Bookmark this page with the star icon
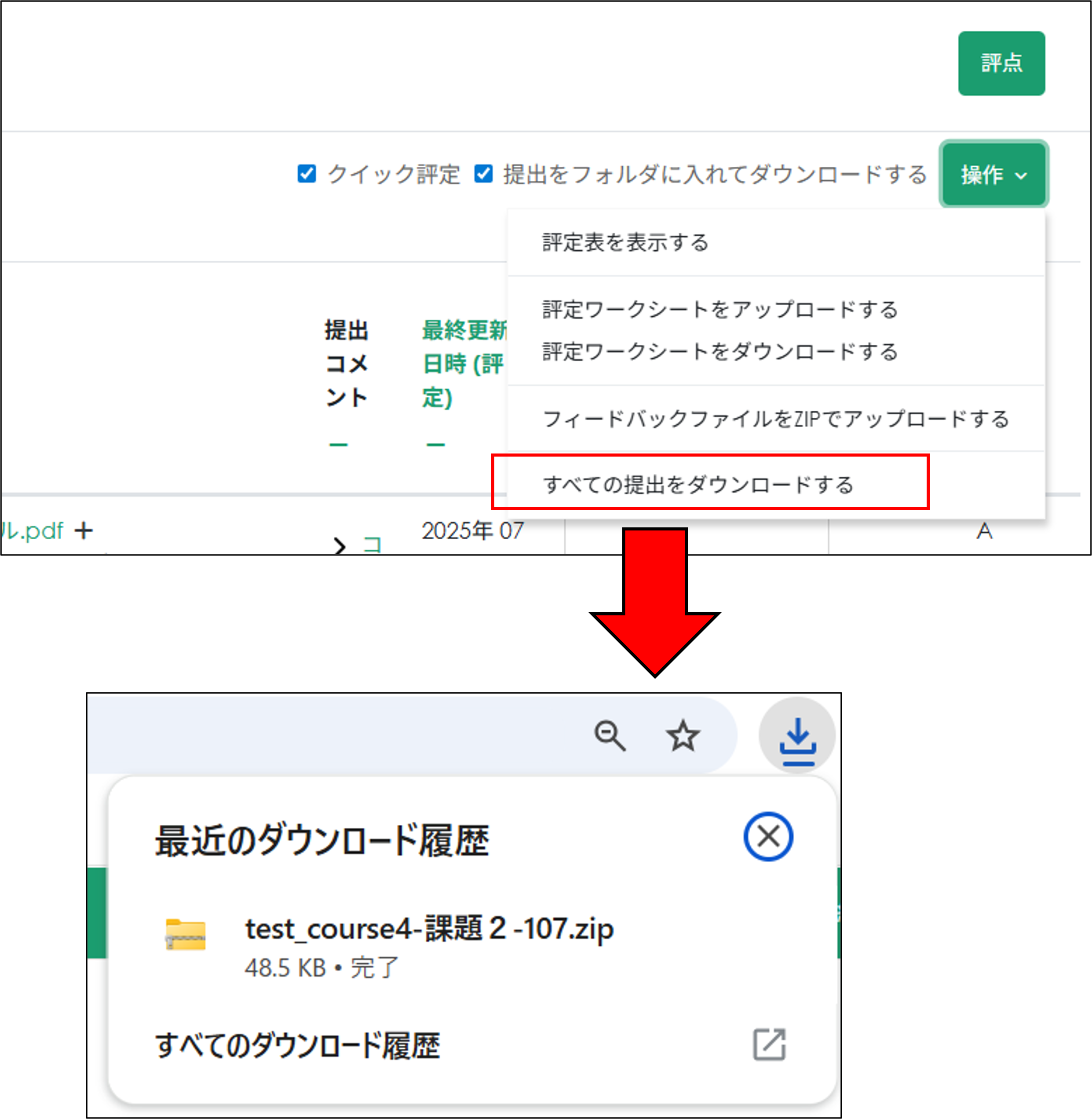The height and width of the screenshot is (1119, 1092). point(683,737)
